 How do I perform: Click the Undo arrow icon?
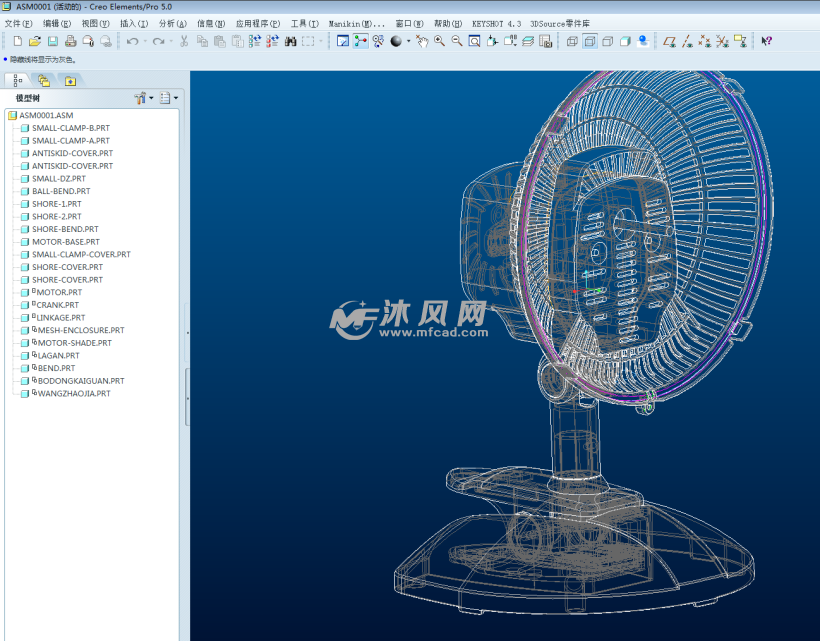click(132, 41)
